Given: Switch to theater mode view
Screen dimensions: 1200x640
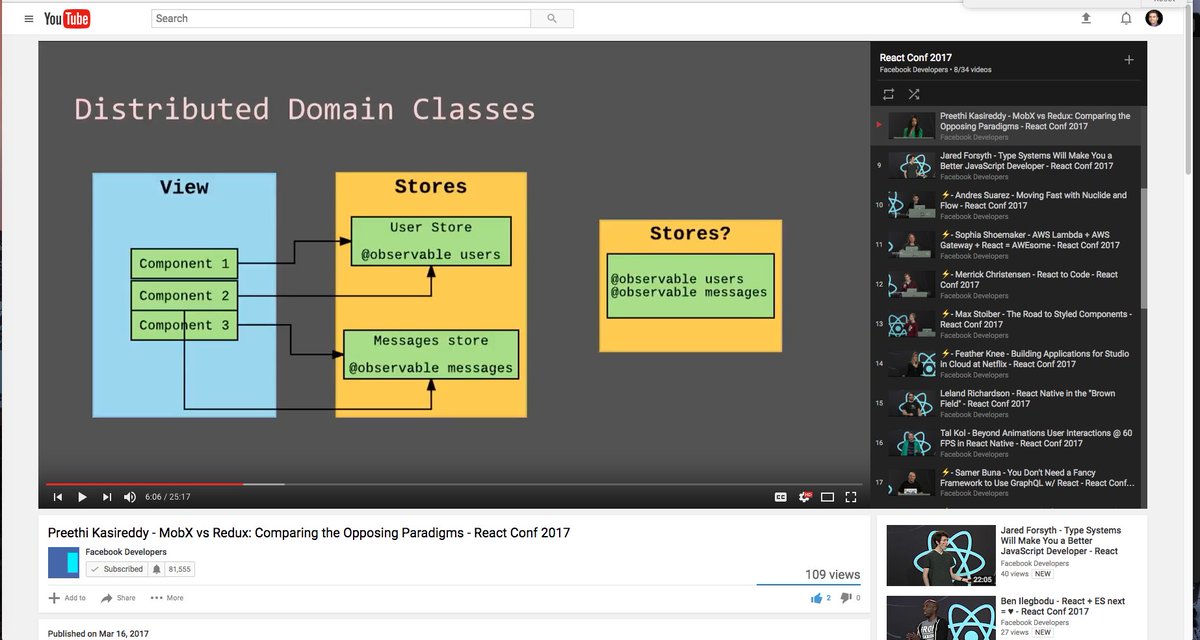Looking at the screenshot, I should tap(828, 497).
